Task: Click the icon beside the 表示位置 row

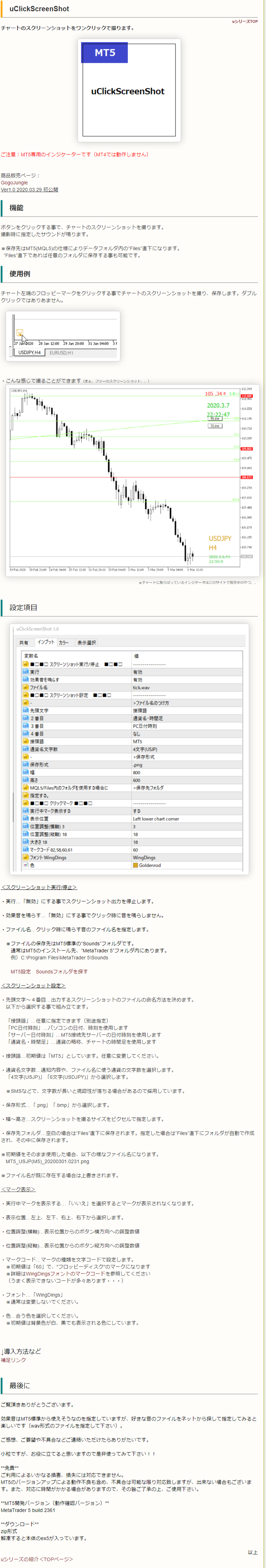Action: point(26,819)
